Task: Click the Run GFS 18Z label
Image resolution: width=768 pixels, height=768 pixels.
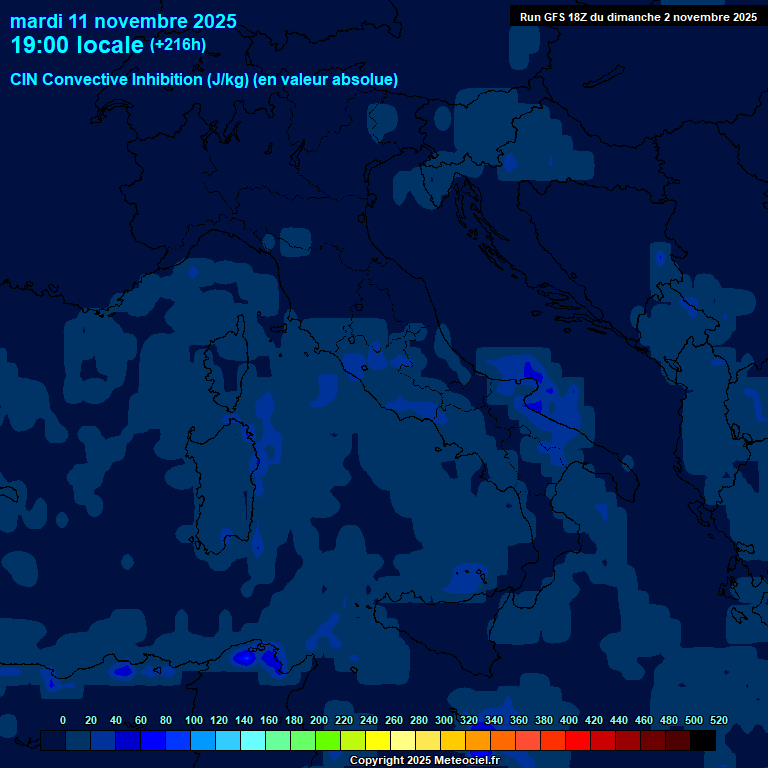Action: [x=637, y=17]
